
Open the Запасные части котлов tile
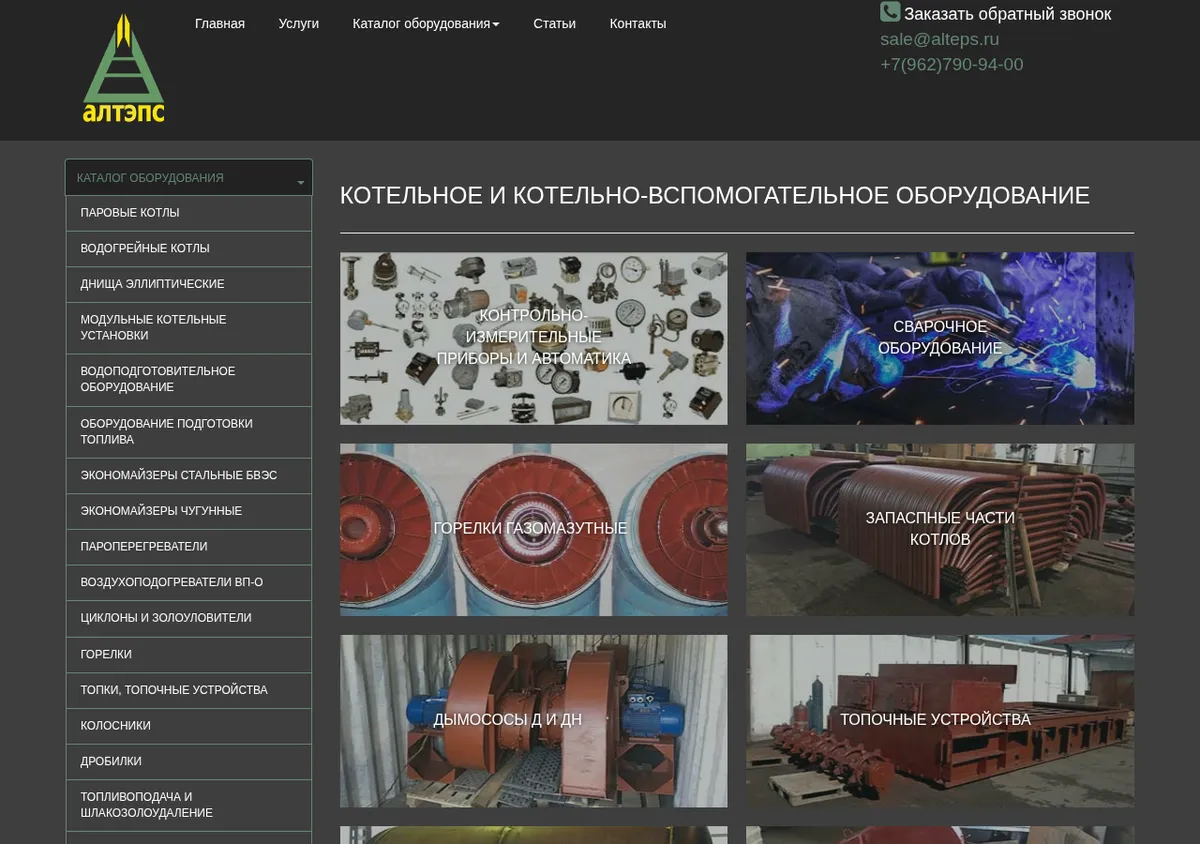(x=940, y=530)
